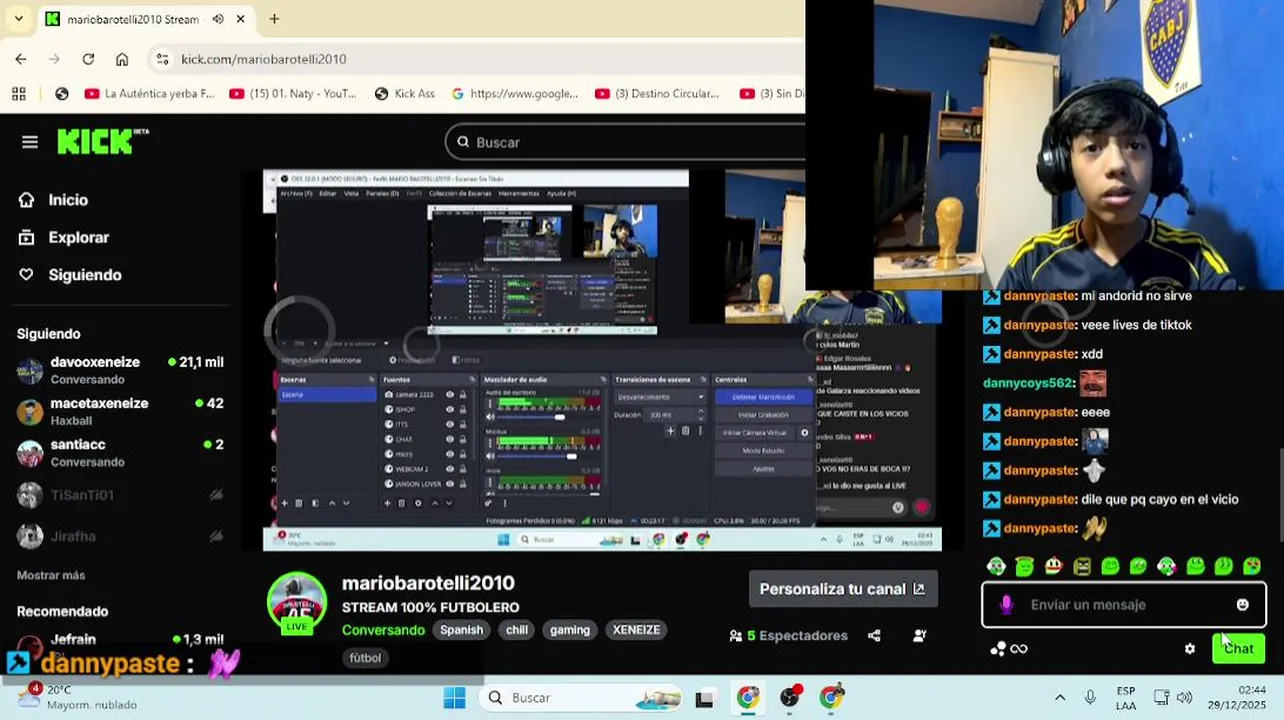Image resolution: width=1284 pixels, height=720 pixels.
Task: Click the green Chat send button
Action: coord(1238,649)
